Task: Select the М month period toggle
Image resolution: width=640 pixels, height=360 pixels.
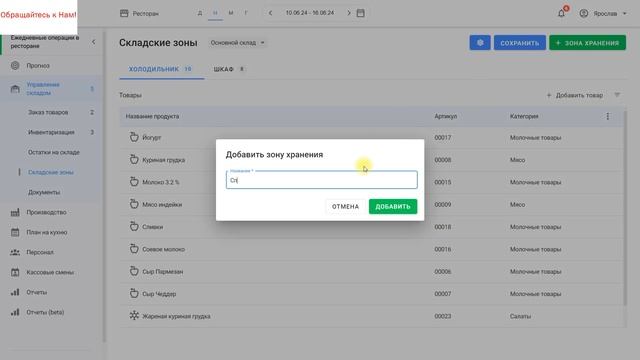Action: click(231, 13)
